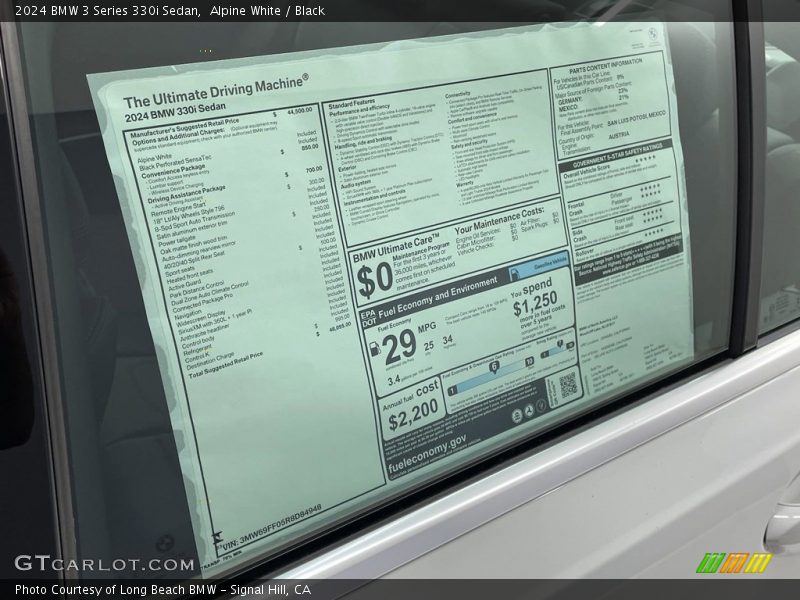Click 'Anthracite headliner' option line

coord(205,334)
